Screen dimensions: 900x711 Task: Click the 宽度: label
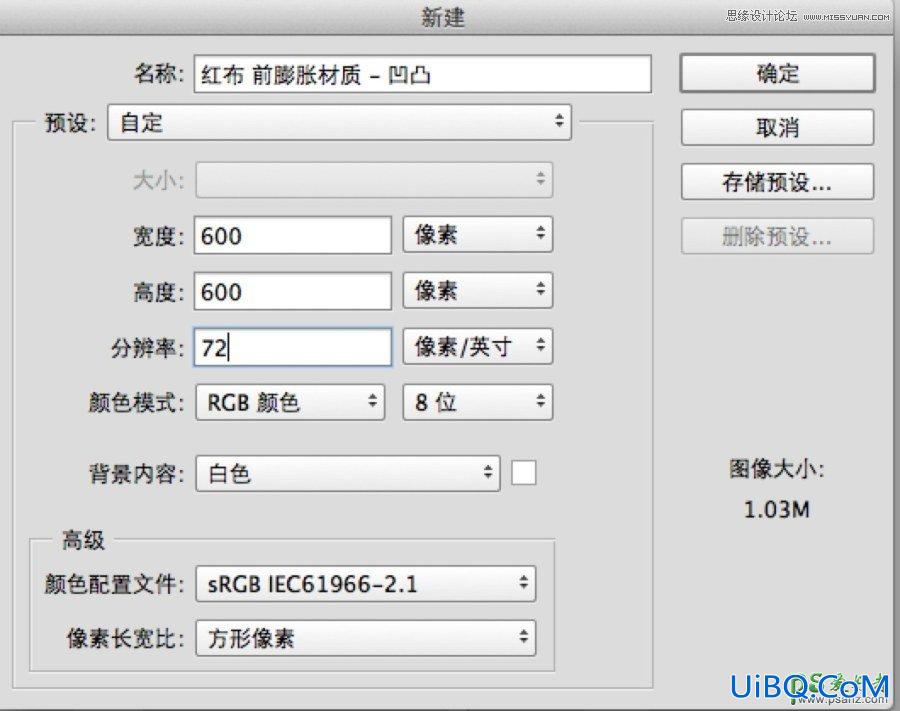159,236
